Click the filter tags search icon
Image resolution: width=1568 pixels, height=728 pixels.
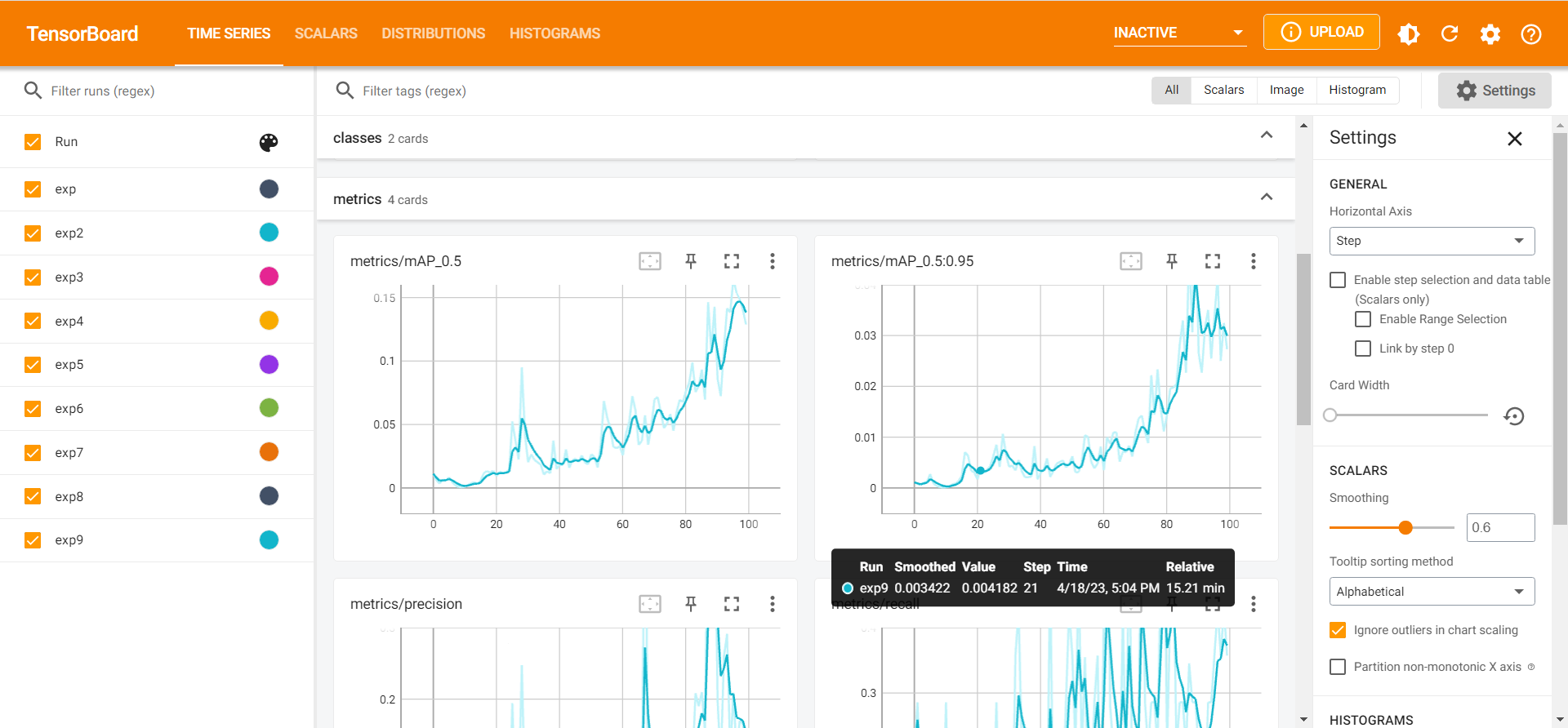pyautogui.click(x=345, y=91)
